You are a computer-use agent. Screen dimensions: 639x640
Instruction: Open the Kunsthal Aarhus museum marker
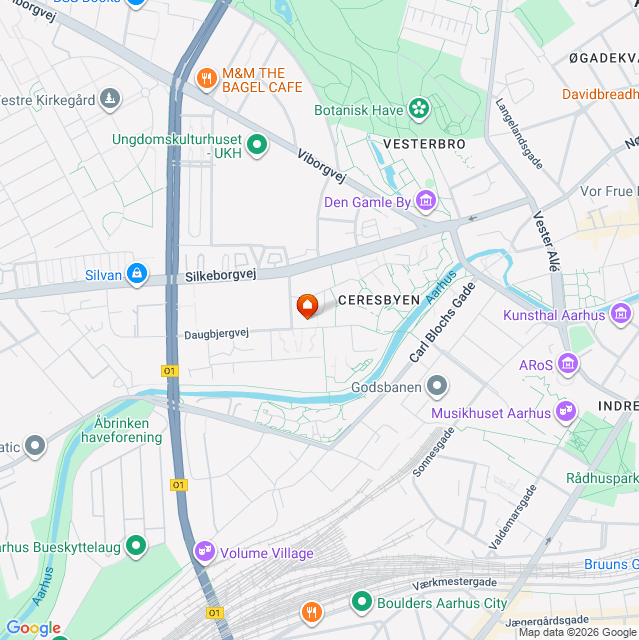[x=621, y=314]
